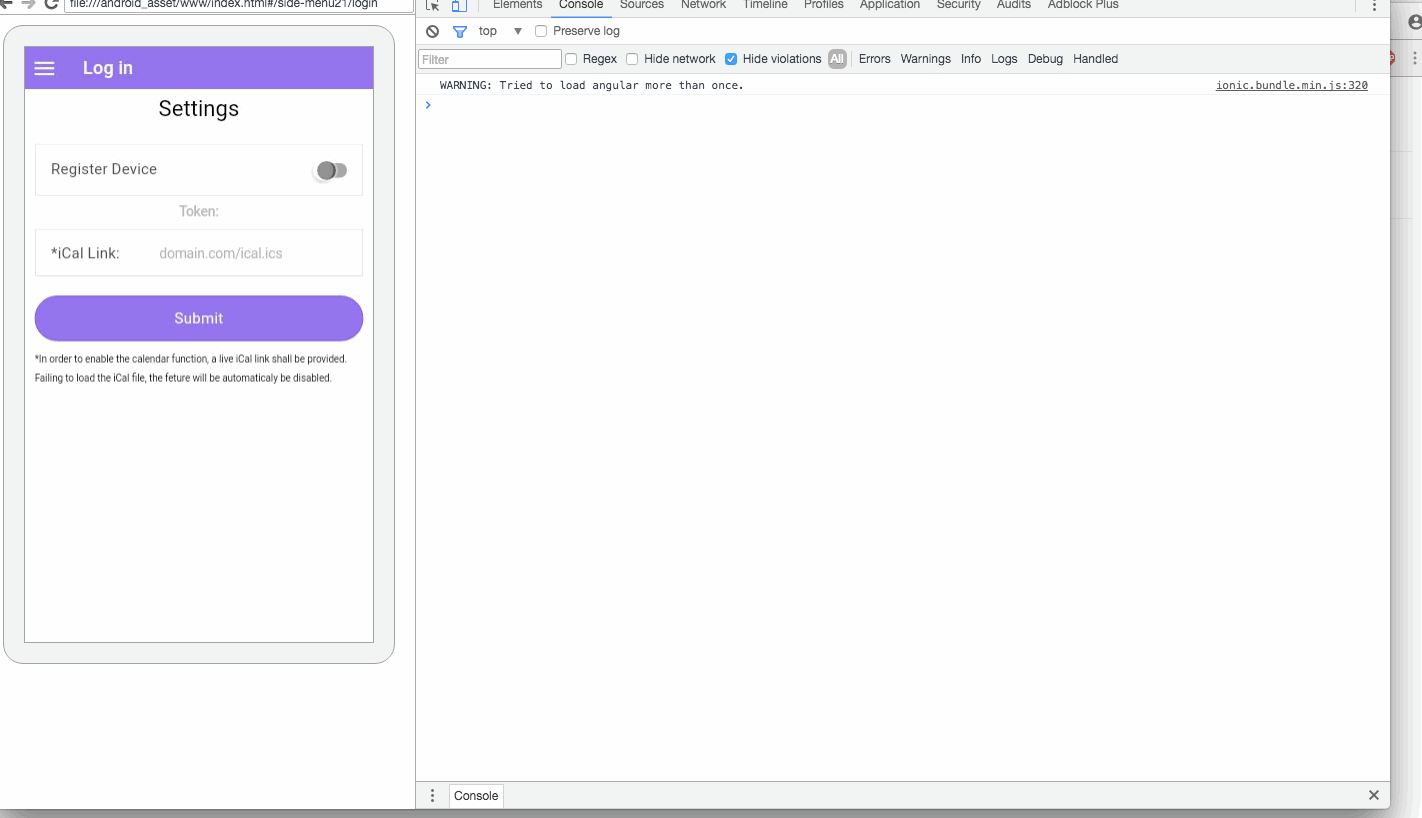
Task: Filter console by Warnings
Action: tap(925, 59)
